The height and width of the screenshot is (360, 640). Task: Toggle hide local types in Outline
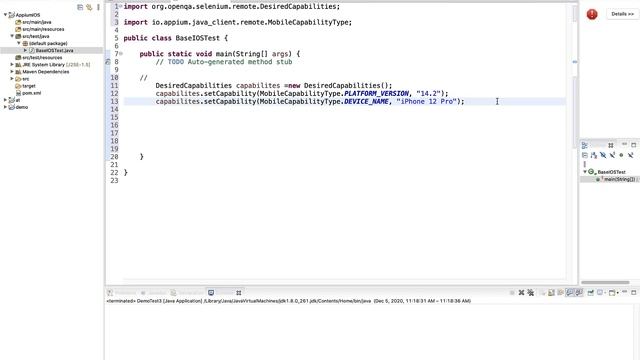click(x=631, y=155)
